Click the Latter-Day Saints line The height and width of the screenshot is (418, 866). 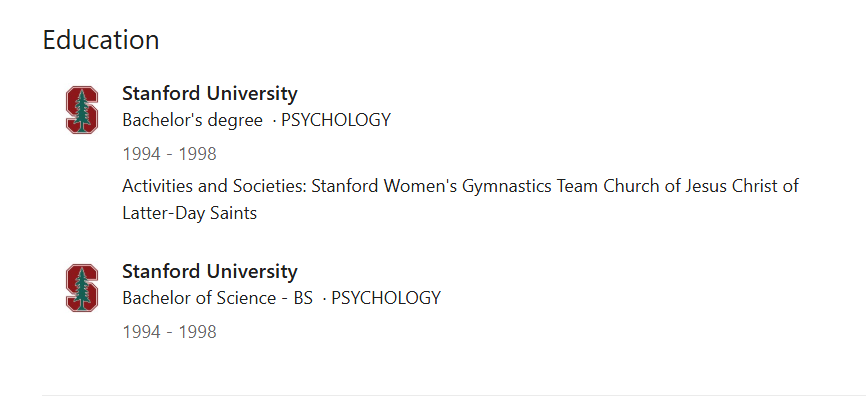(x=189, y=213)
